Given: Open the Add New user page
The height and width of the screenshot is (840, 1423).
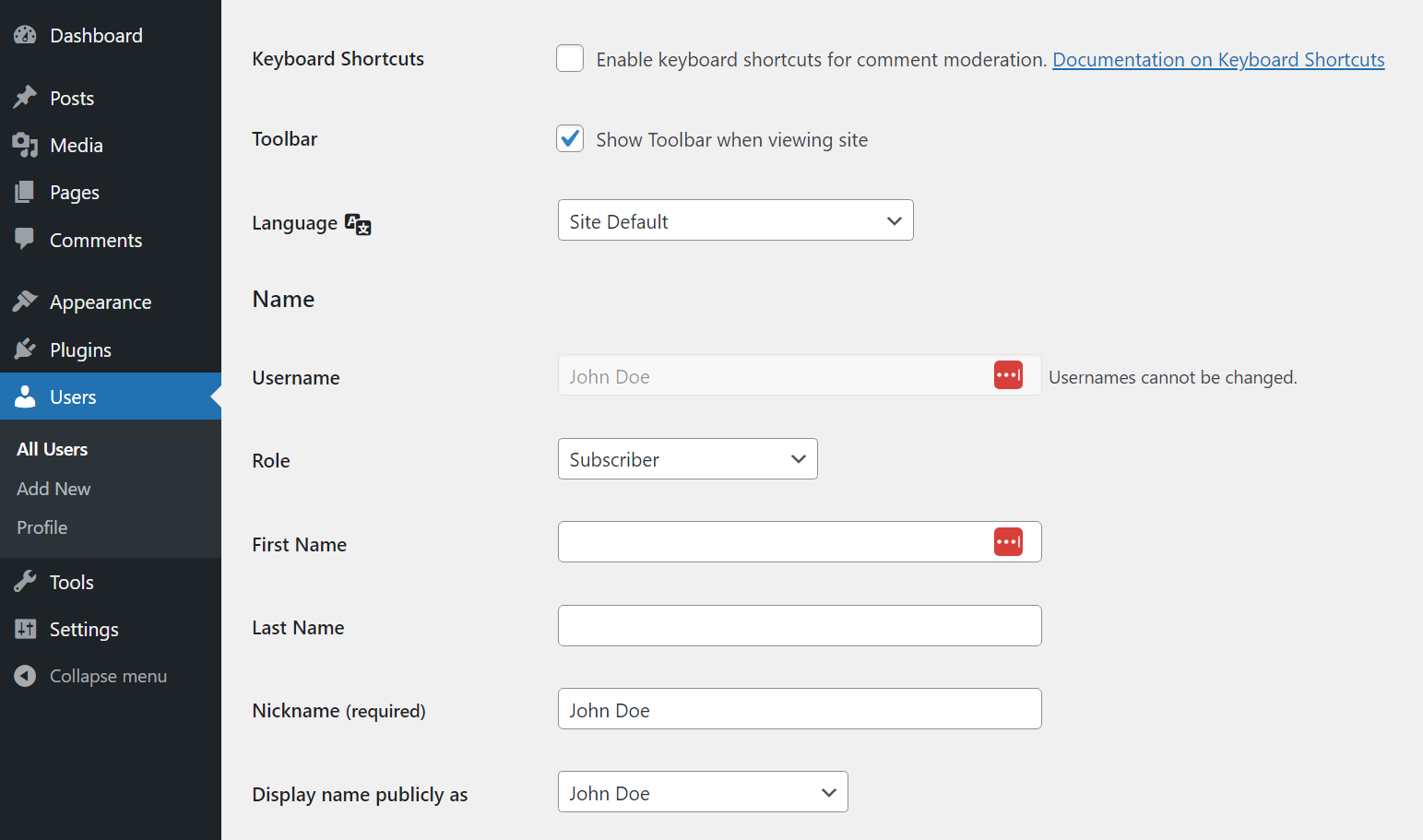Looking at the screenshot, I should (x=53, y=488).
